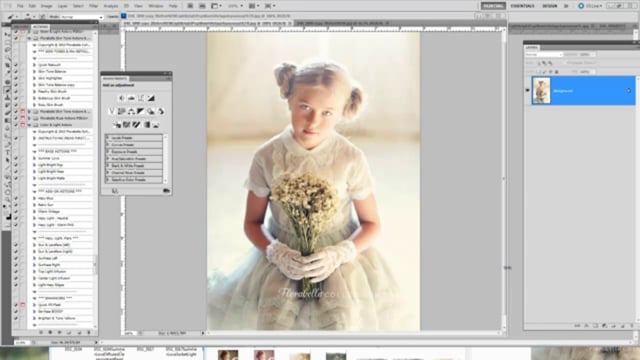The image size is (640, 360).
Task: Add a Channel Mixer adjustment icon
Action: click(x=160, y=111)
